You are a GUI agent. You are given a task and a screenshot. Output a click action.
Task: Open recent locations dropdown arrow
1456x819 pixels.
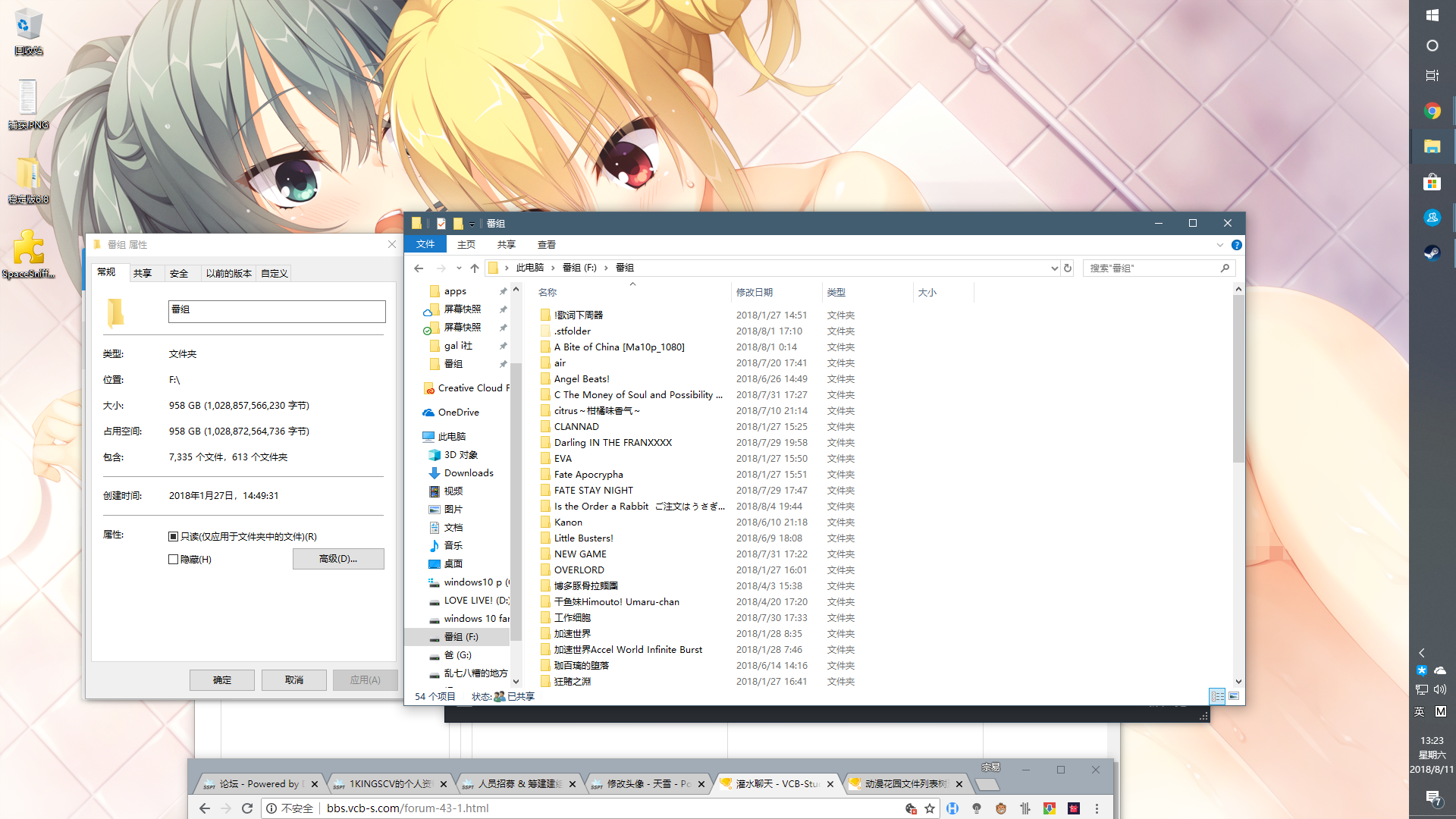pos(459,268)
